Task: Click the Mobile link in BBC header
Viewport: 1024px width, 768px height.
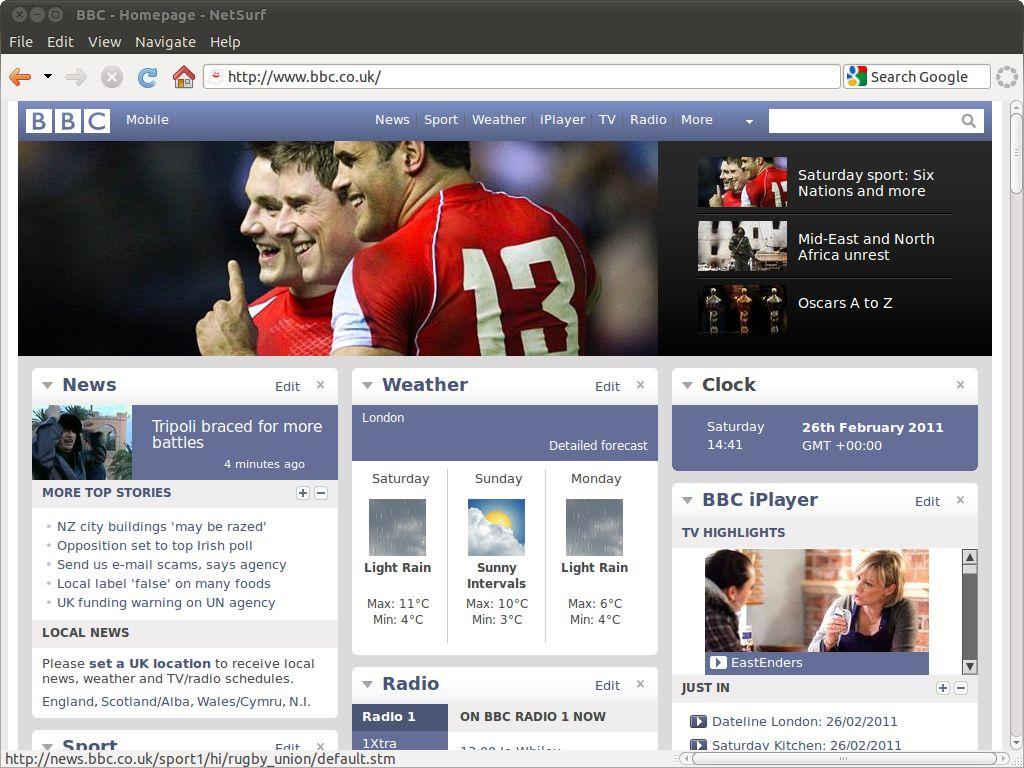Action: (x=148, y=120)
